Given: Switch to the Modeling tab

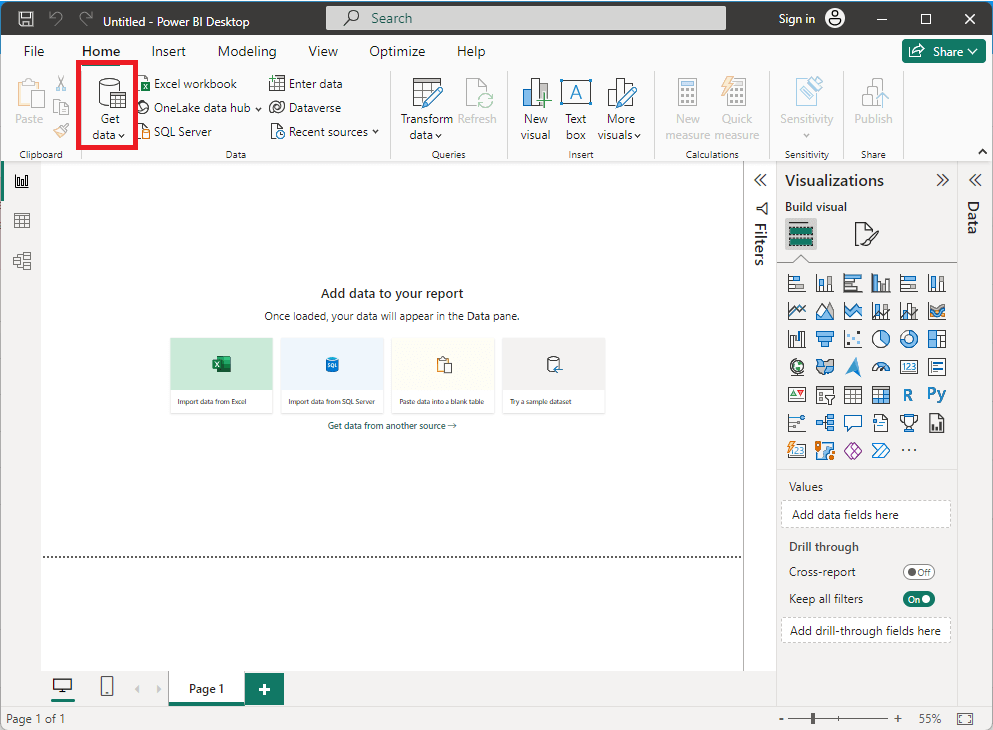Looking at the screenshot, I should [x=247, y=51].
